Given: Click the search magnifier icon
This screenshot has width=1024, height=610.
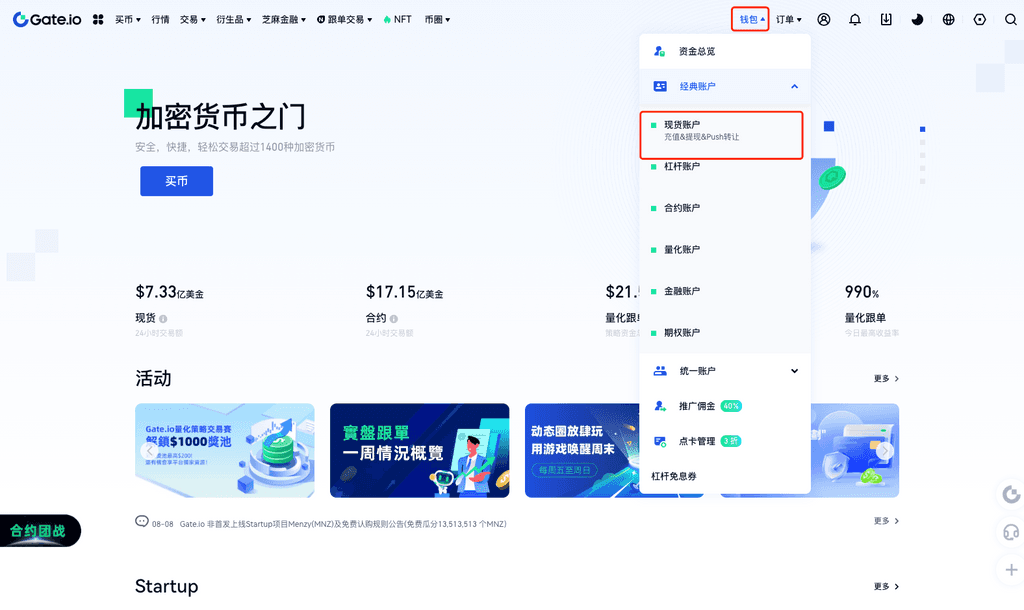Looking at the screenshot, I should (x=1010, y=19).
